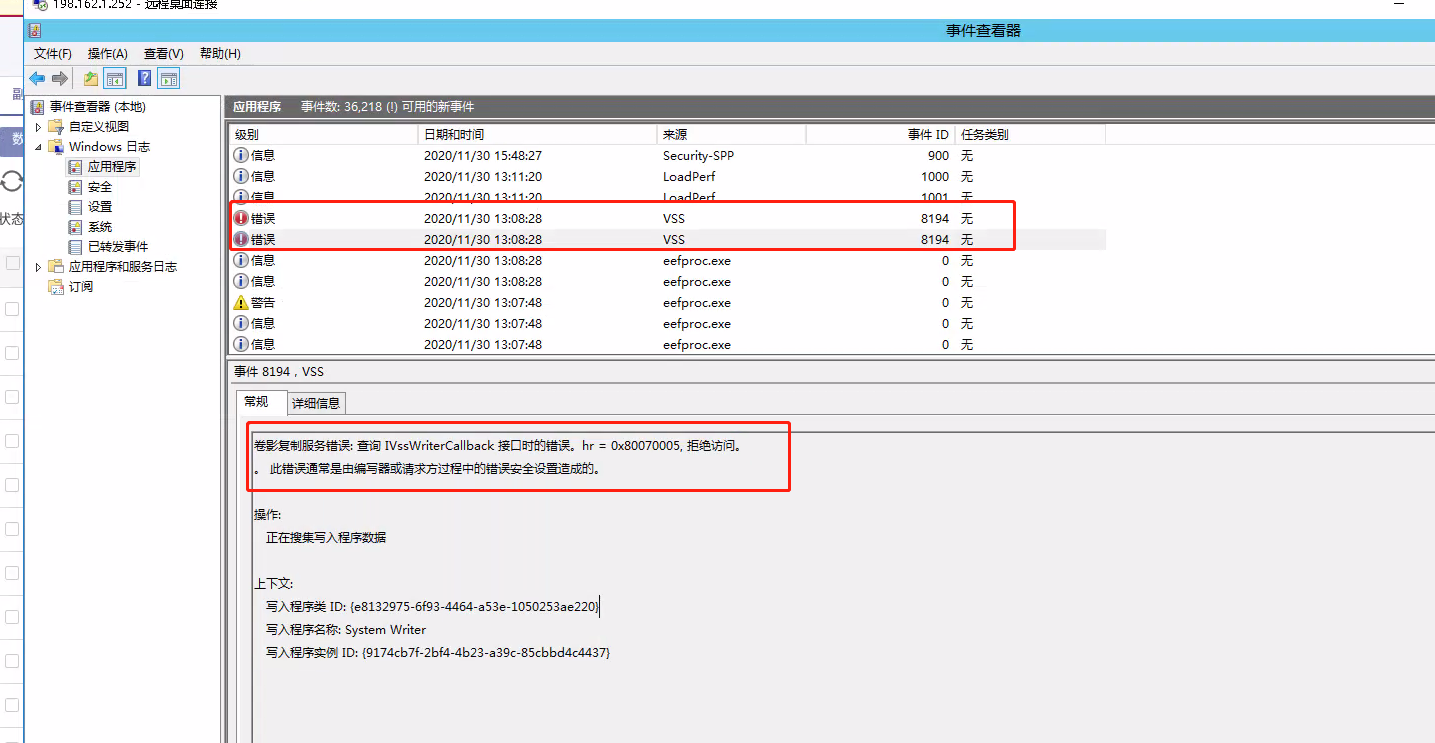Go back with the blue left arrow
Screen dimensions: 1435x743
(x=37, y=79)
